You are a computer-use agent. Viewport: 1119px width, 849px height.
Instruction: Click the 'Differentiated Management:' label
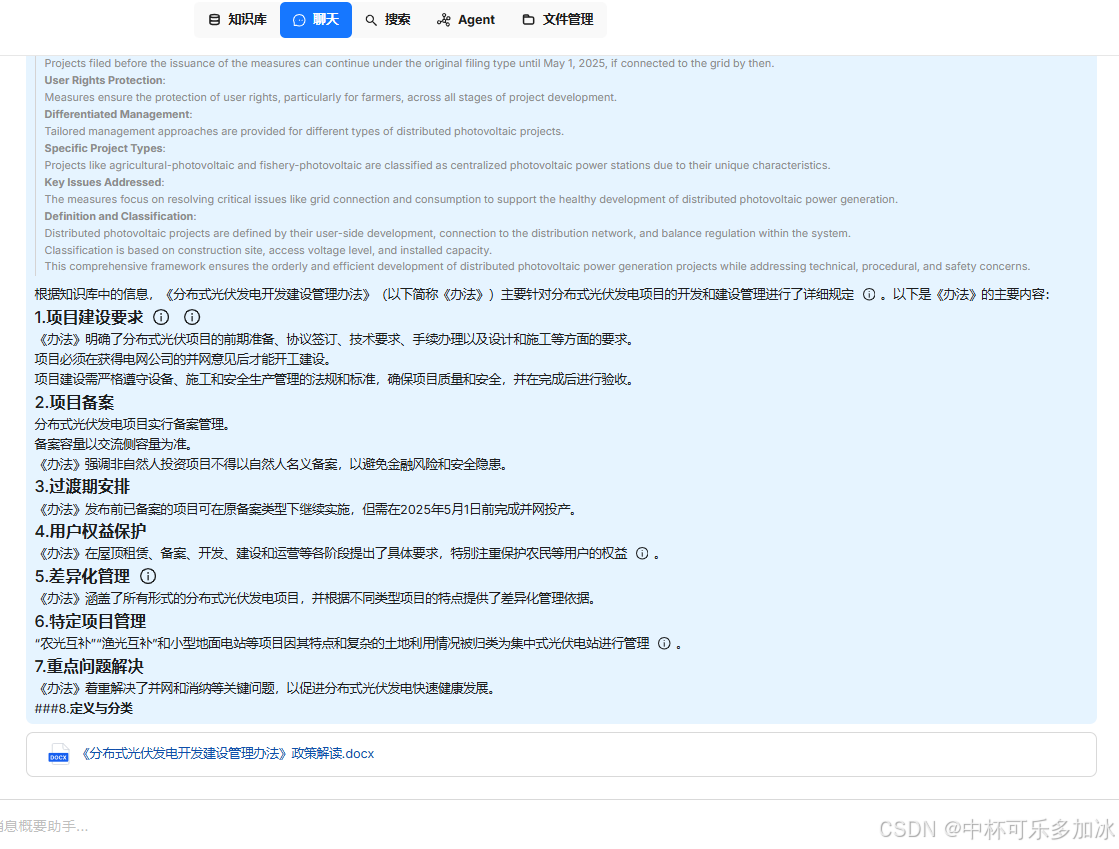click(x=118, y=115)
